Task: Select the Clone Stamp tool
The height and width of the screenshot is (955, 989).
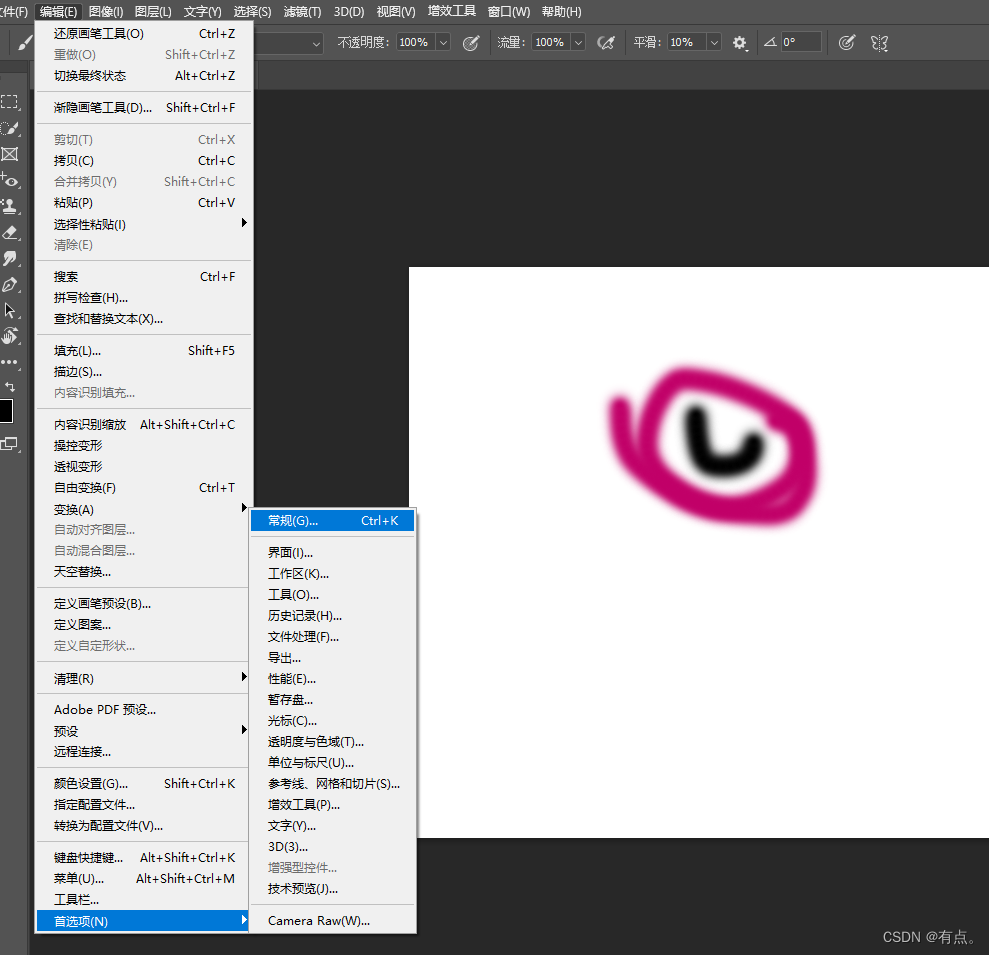Action: coord(9,206)
